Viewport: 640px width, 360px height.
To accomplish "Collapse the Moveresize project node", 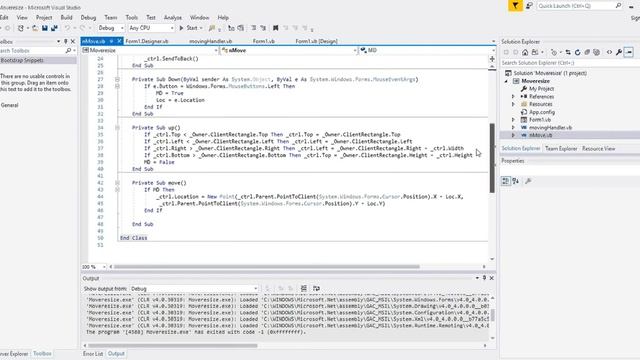I will pyautogui.click(x=507, y=81).
